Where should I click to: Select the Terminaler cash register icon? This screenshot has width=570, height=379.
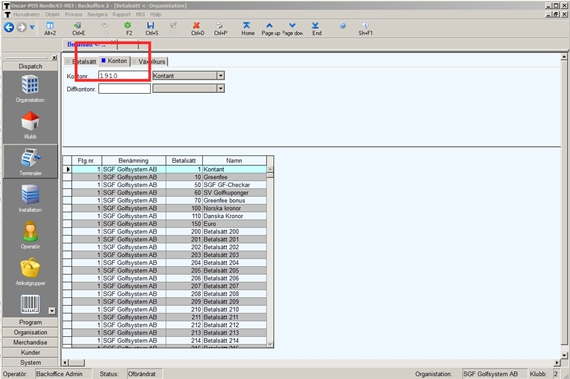coord(30,158)
